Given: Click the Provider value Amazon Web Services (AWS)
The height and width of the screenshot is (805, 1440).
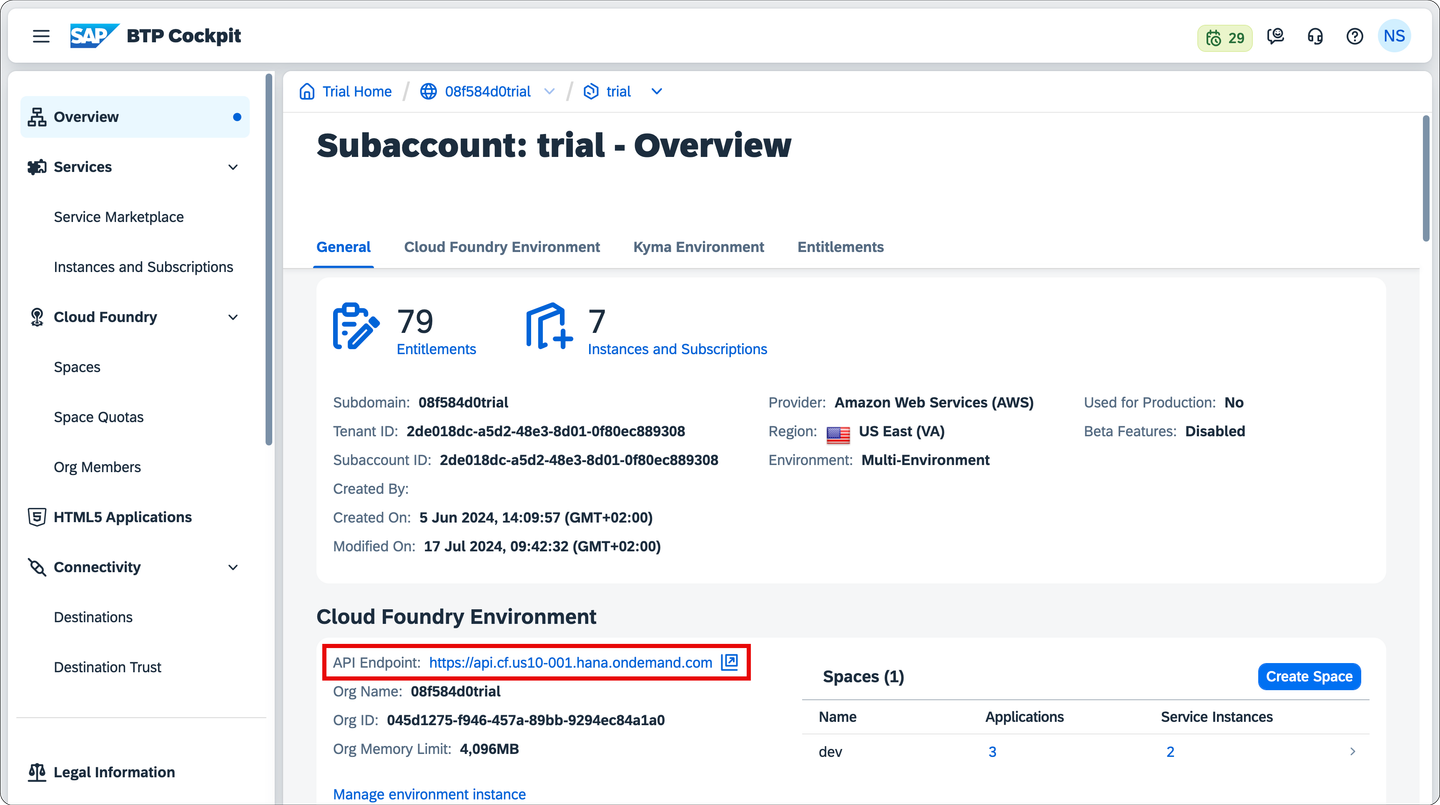Looking at the screenshot, I should click(934, 402).
